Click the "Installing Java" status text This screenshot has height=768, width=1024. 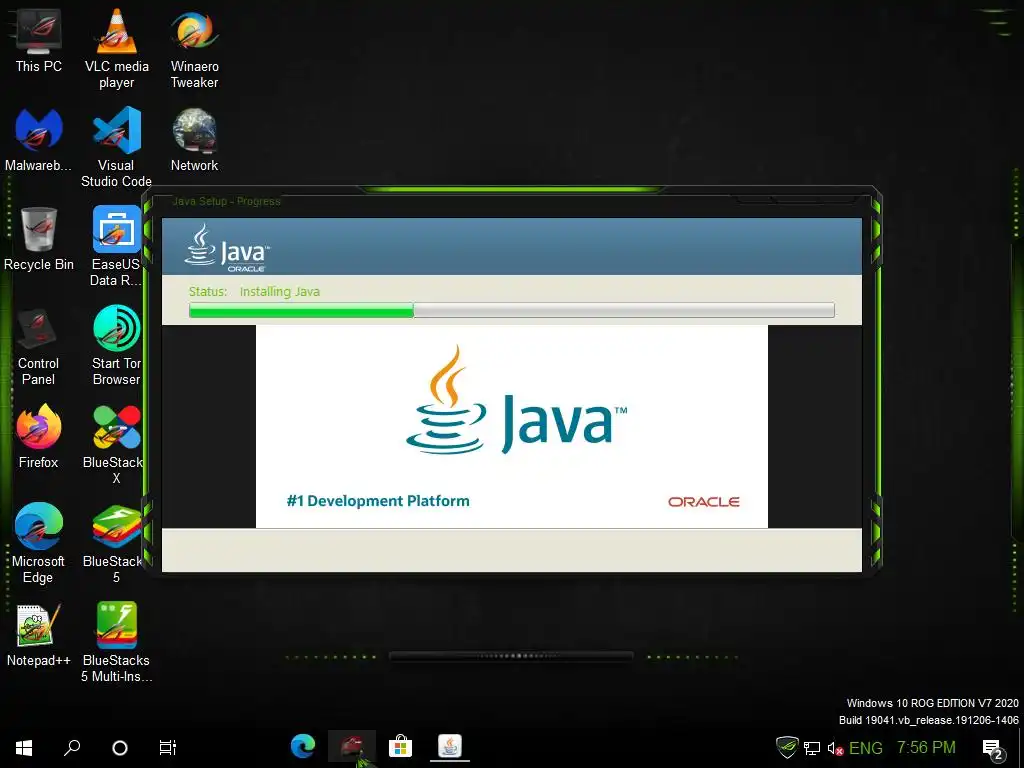(280, 291)
